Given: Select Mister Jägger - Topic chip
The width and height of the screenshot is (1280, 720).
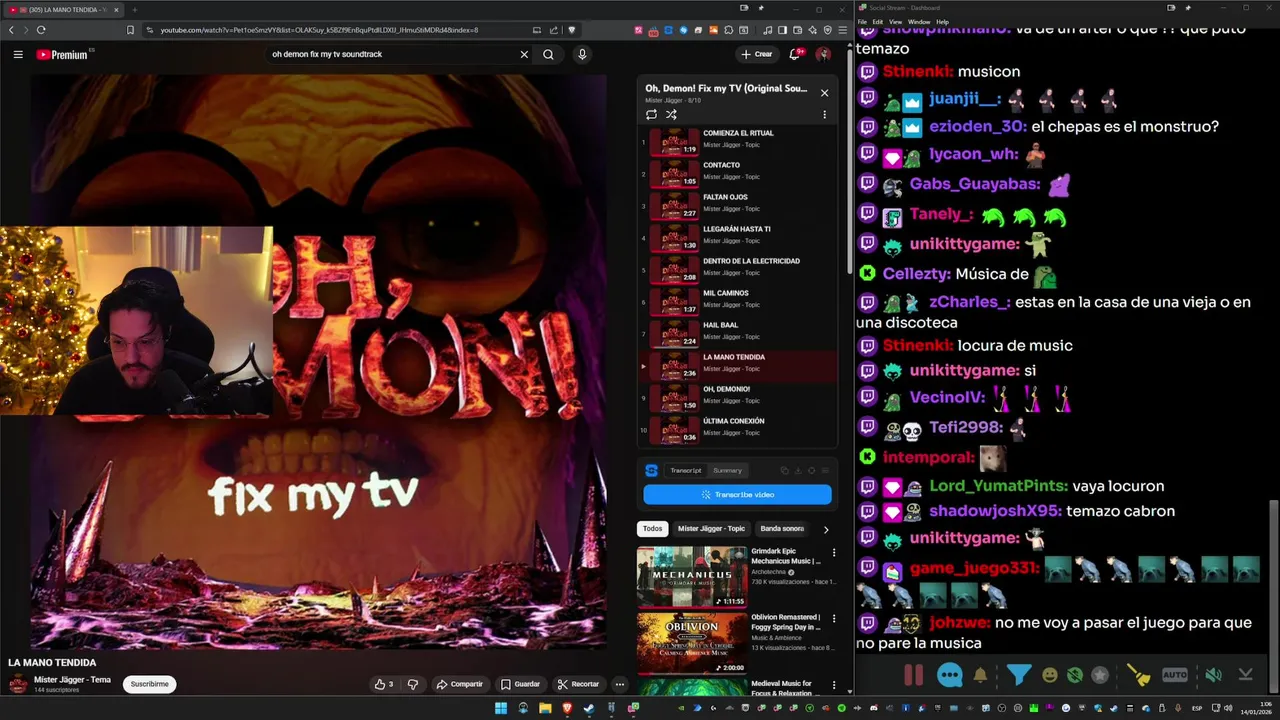Looking at the screenshot, I should coord(711,529).
